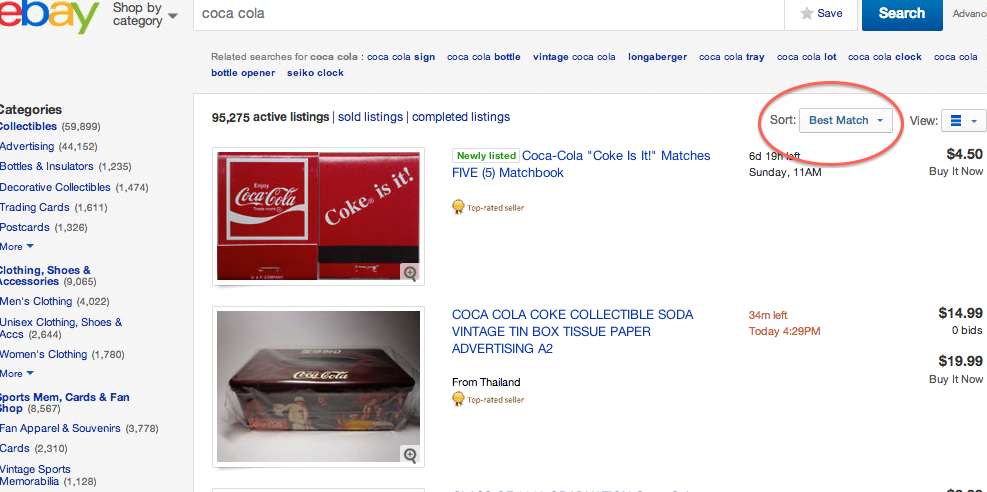The height and width of the screenshot is (492, 987).
Task: Expand More under Collectibles categories
Action: pyautogui.click(x=17, y=246)
